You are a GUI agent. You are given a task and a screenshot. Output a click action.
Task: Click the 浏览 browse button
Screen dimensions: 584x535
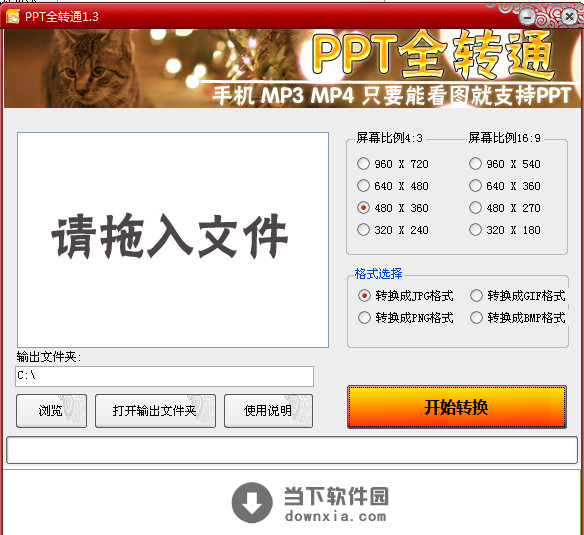click(51, 411)
